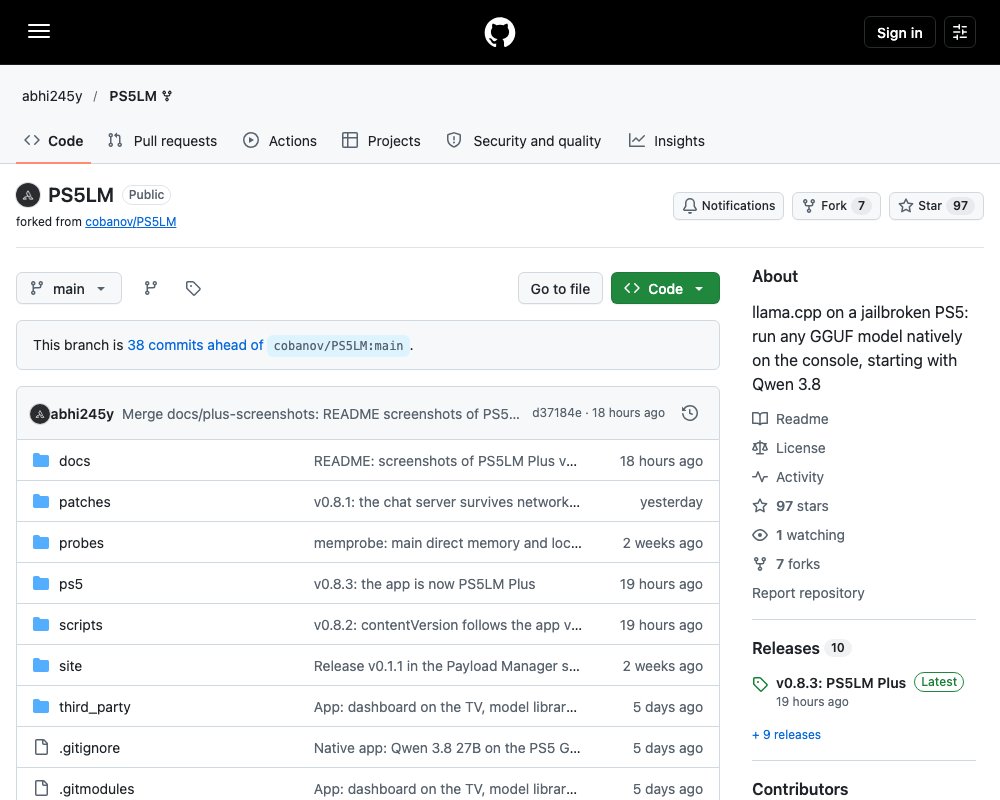
Task: Click the .gitmodules file icon
Action: pos(41,788)
